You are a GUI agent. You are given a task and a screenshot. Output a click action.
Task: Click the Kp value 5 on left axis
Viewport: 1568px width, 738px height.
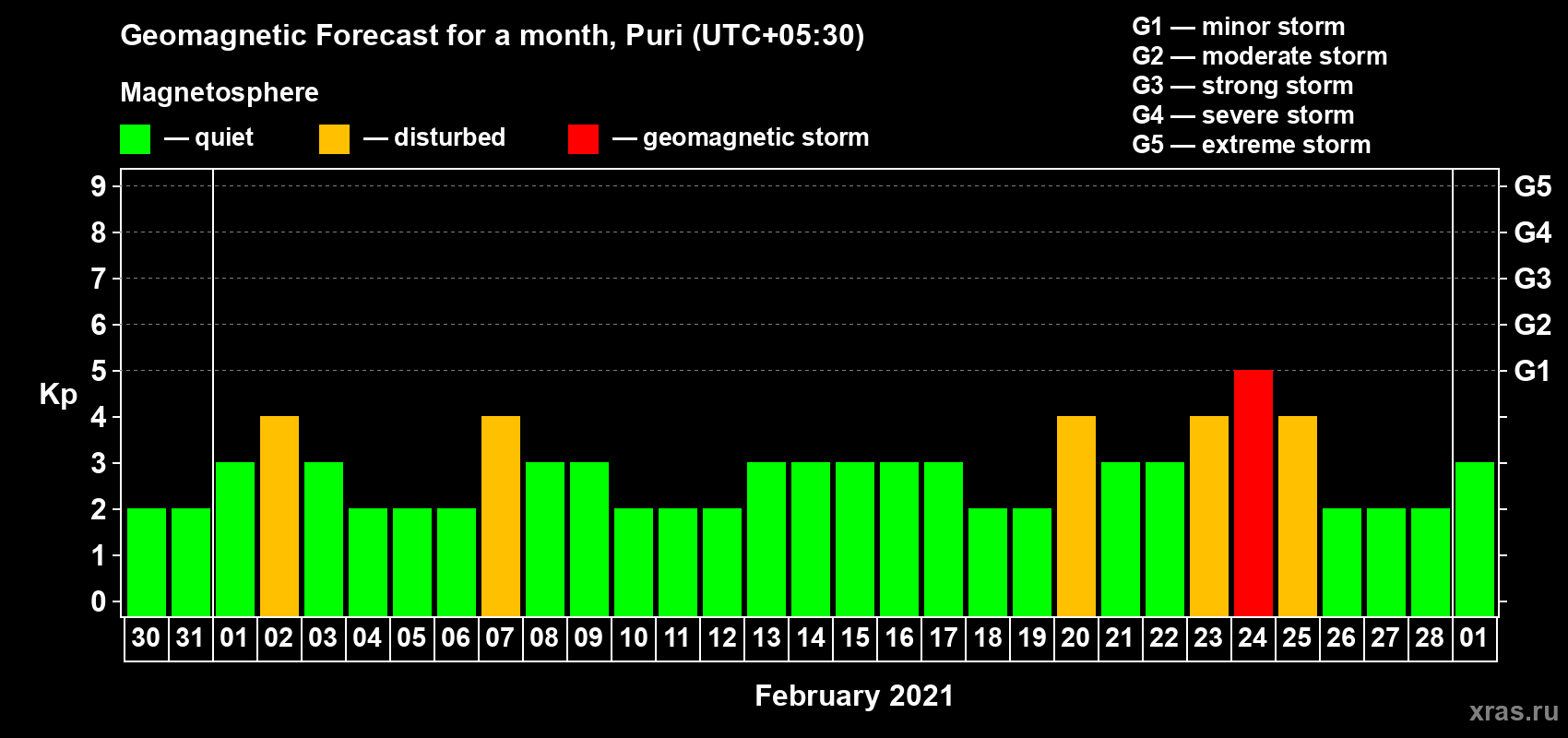tap(99, 371)
